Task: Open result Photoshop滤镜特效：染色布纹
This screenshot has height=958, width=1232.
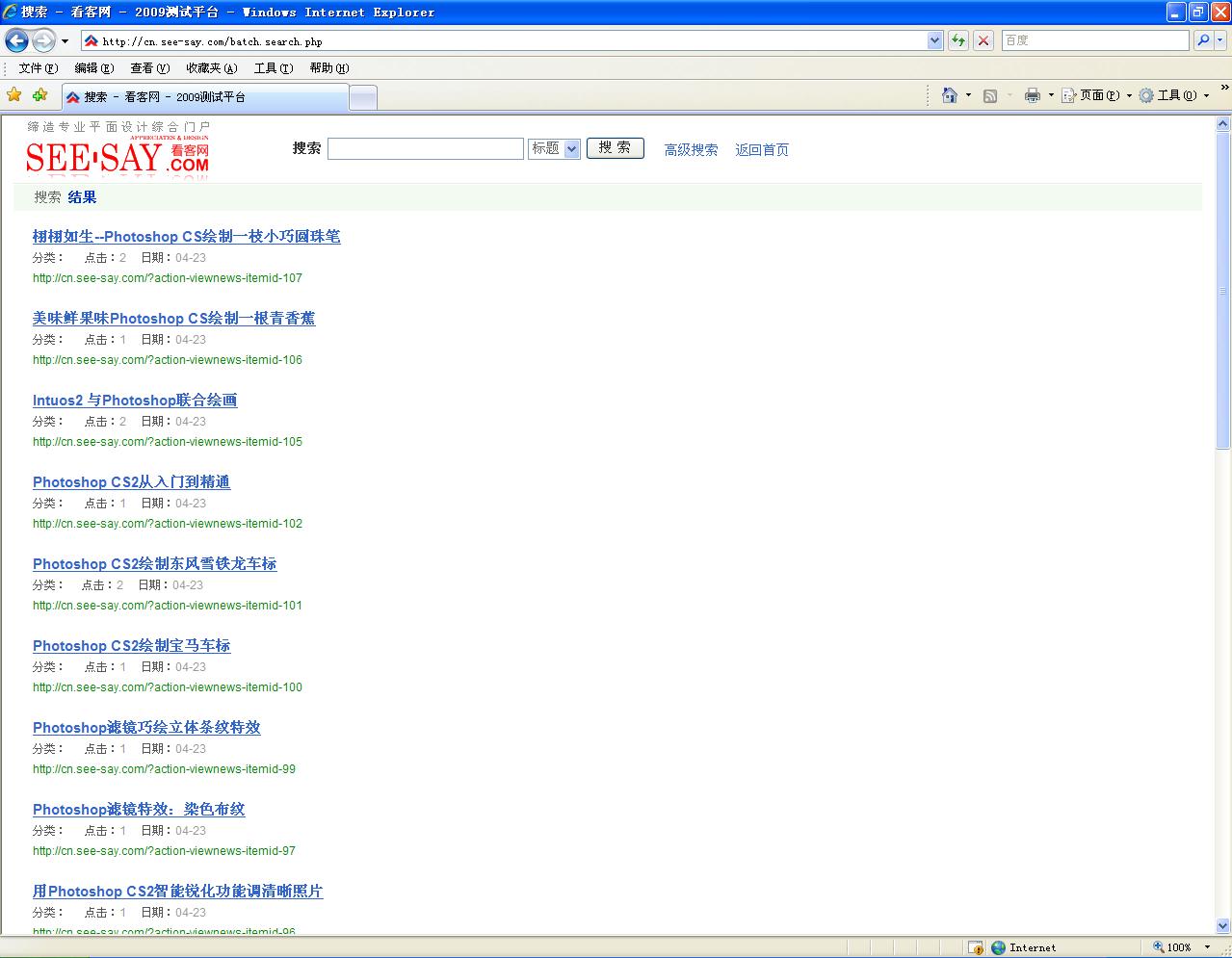Action: (x=139, y=810)
